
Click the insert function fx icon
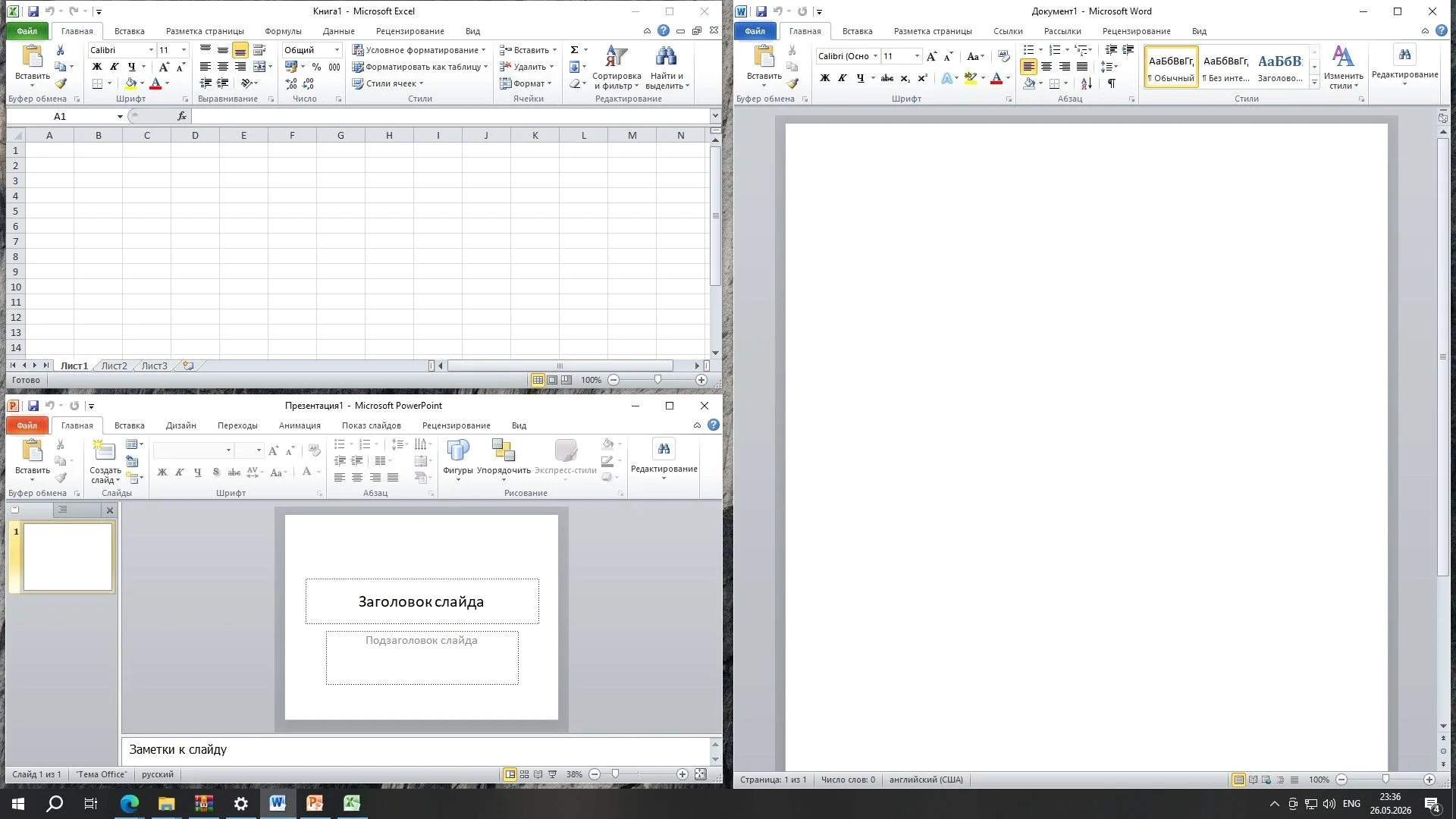(x=182, y=116)
